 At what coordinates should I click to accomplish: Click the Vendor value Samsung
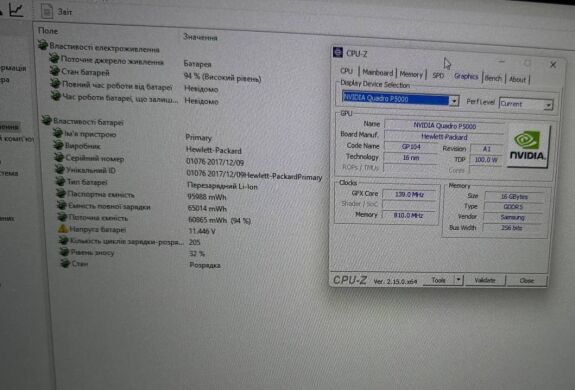[512, 218]
